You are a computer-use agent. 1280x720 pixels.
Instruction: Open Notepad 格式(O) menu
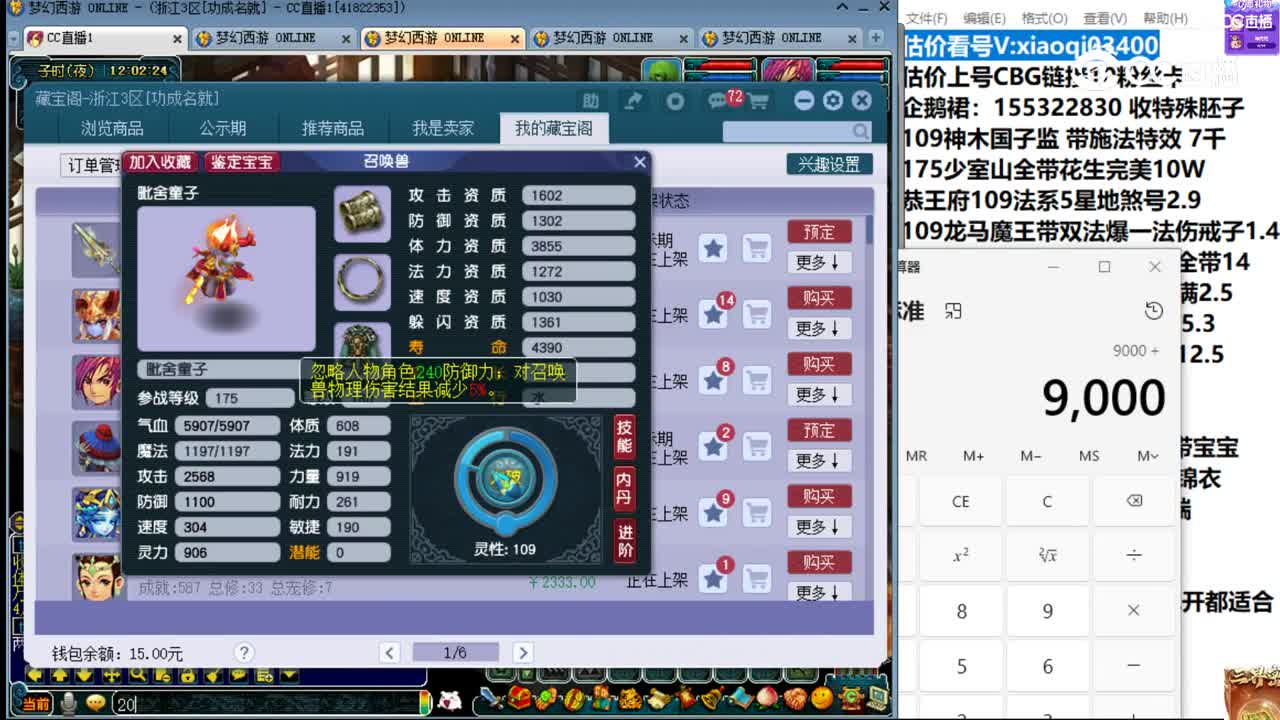pos(1044,18)
